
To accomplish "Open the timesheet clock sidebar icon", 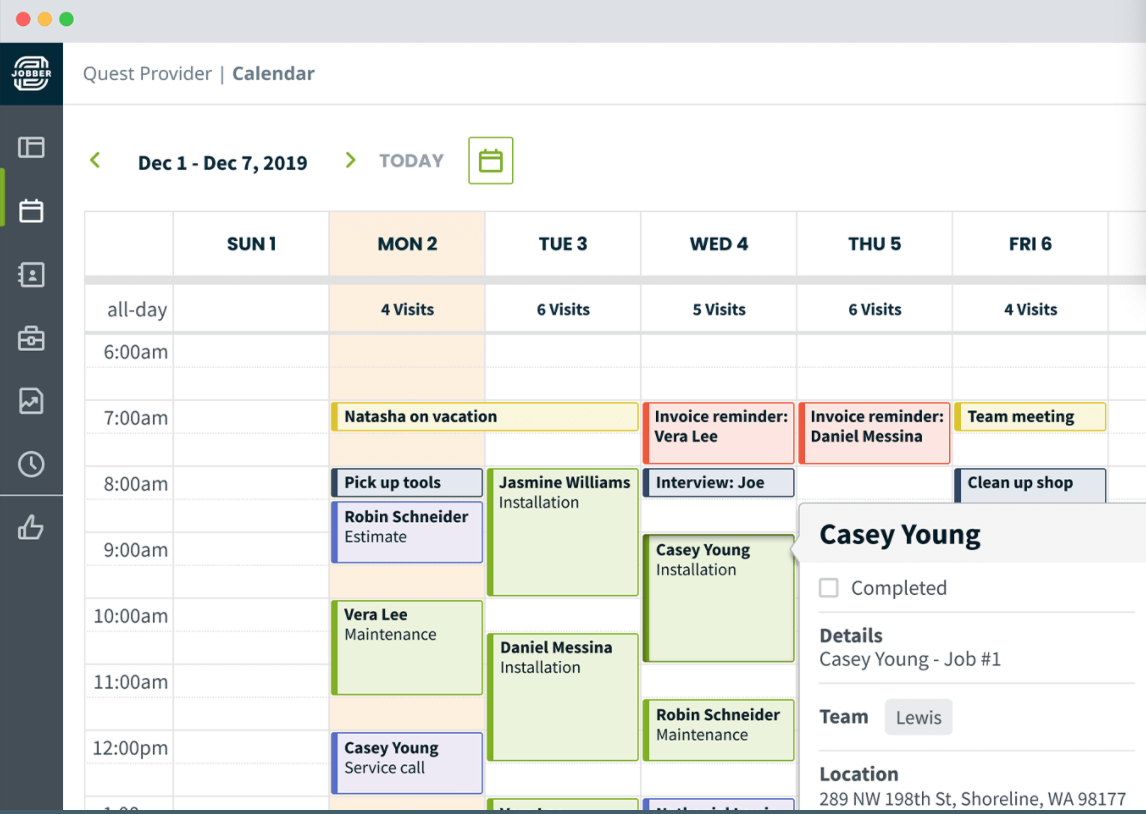I will point(31,464).
